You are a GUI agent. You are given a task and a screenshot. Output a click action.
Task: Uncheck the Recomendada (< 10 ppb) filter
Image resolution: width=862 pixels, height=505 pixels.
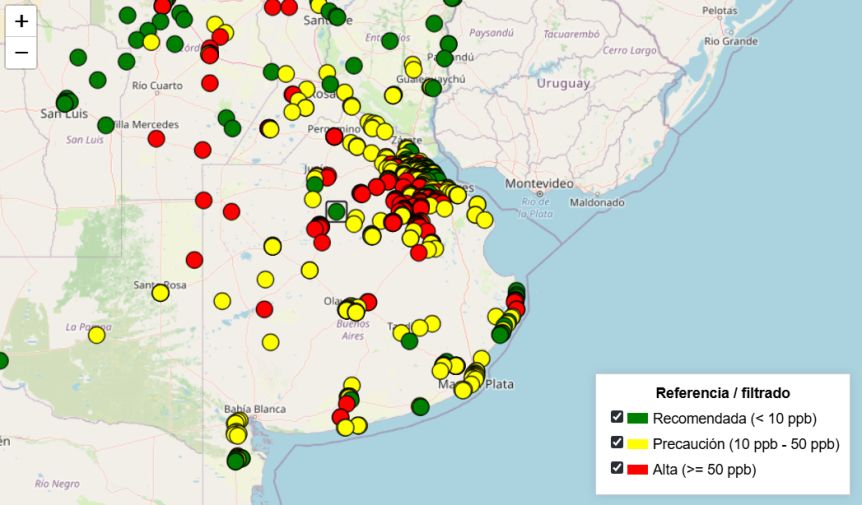coord(617,417)
